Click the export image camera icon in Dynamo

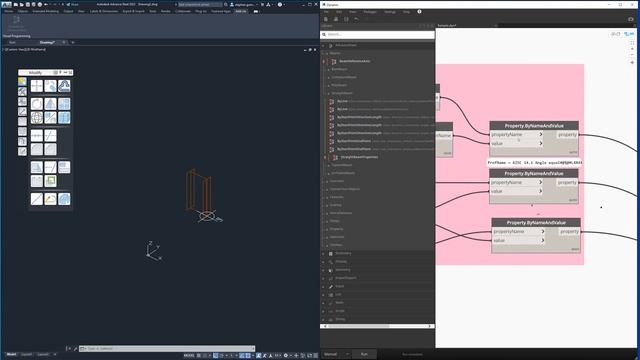(x=631, y=19)
